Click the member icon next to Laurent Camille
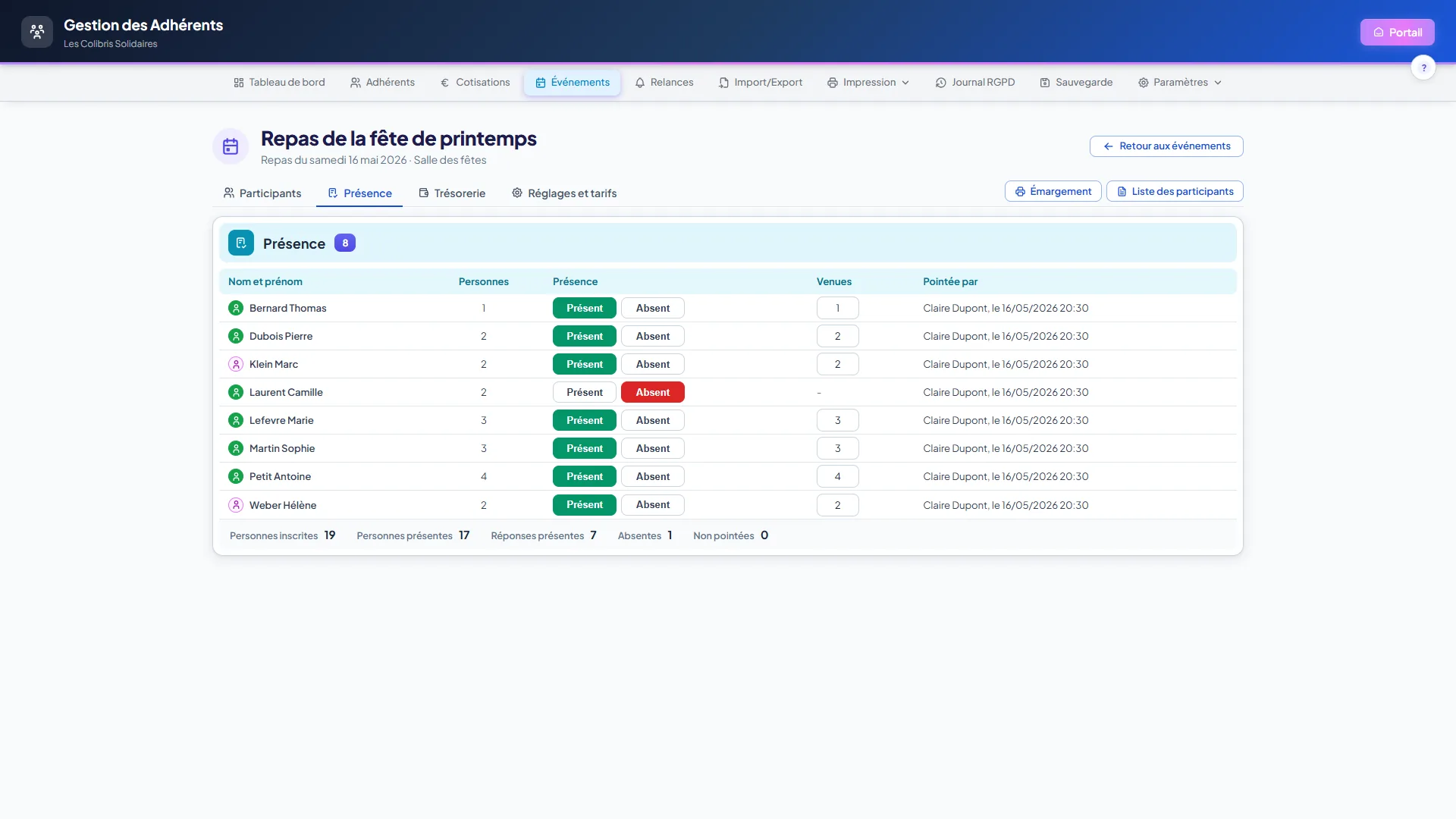Image resolution: width=1456 pixels, height=819 pixels. tap(236, 392)
